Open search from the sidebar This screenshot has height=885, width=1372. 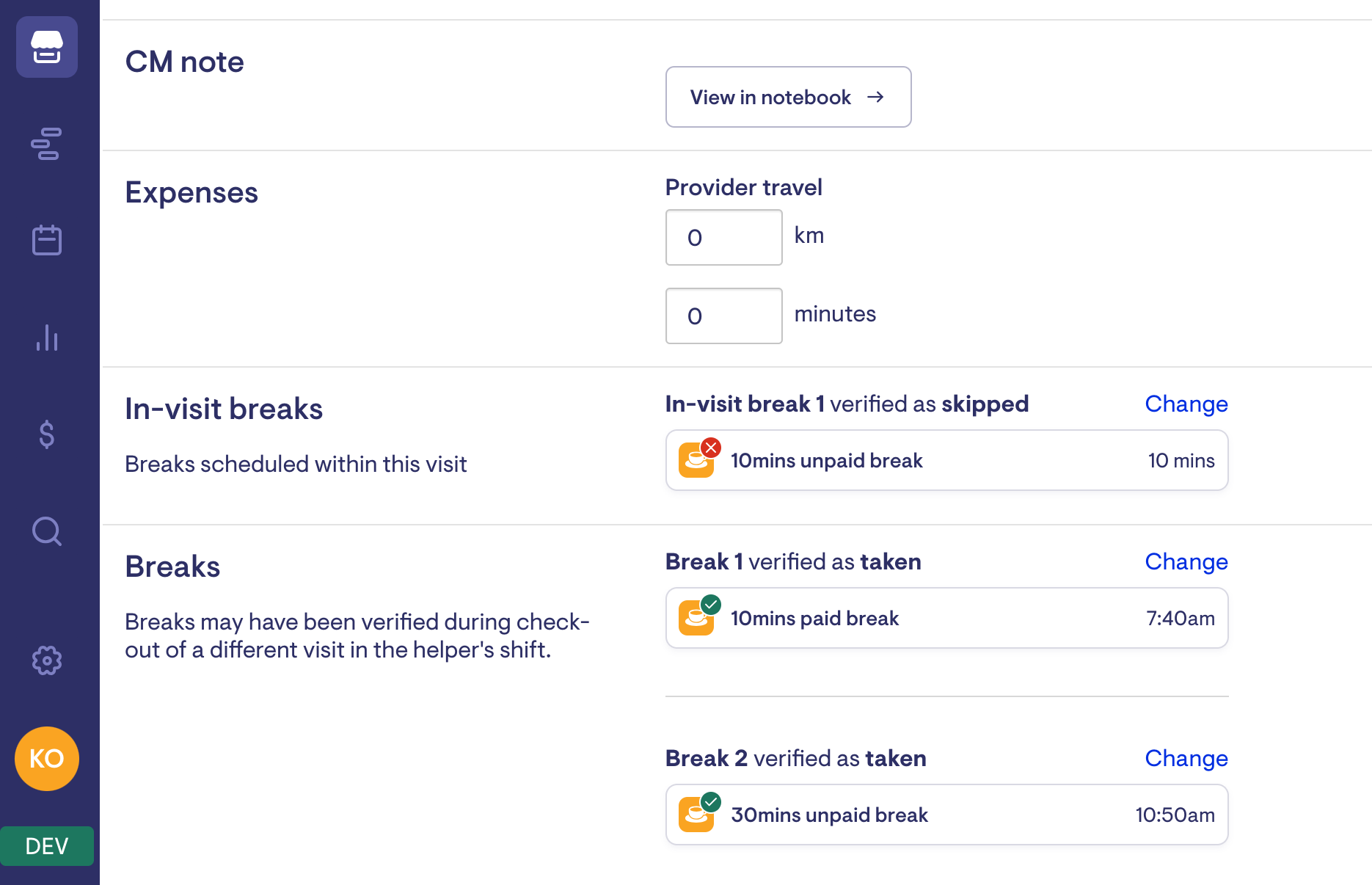click(47, 531)
